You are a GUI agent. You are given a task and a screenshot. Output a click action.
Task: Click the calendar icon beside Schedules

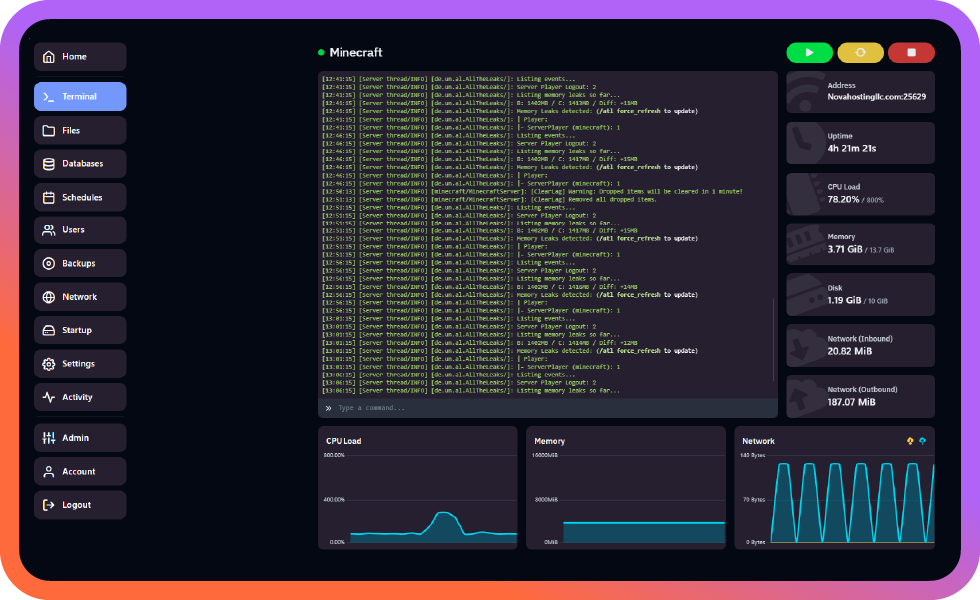[49, 198]
